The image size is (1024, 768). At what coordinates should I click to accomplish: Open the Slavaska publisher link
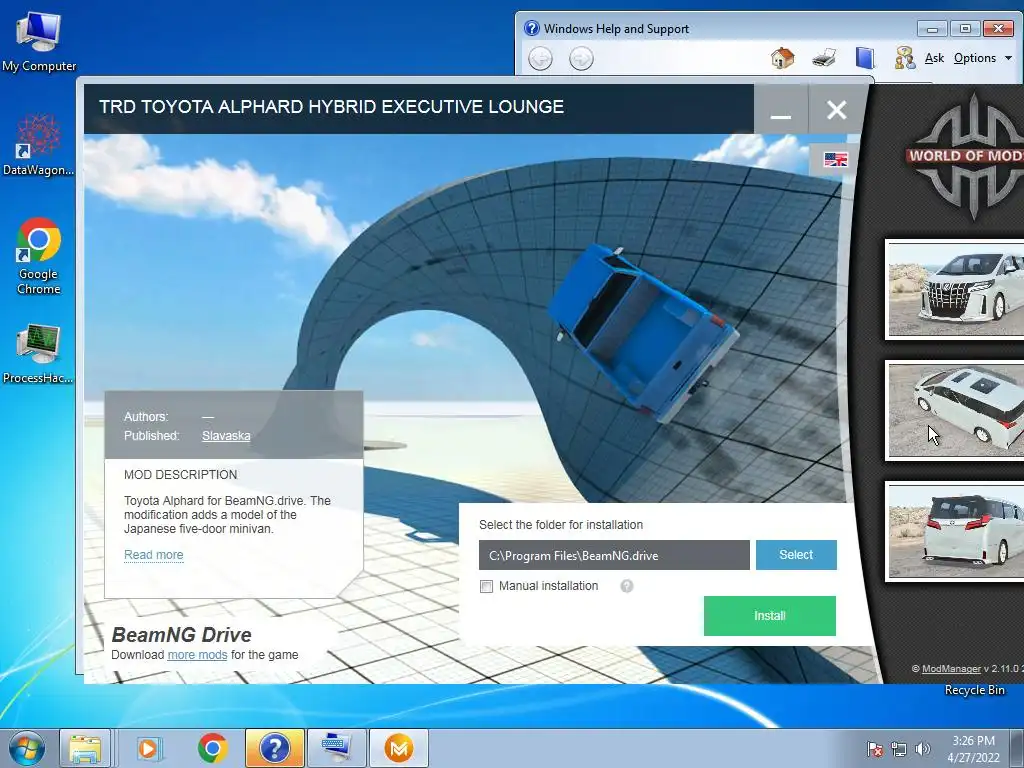pos(226,436)
